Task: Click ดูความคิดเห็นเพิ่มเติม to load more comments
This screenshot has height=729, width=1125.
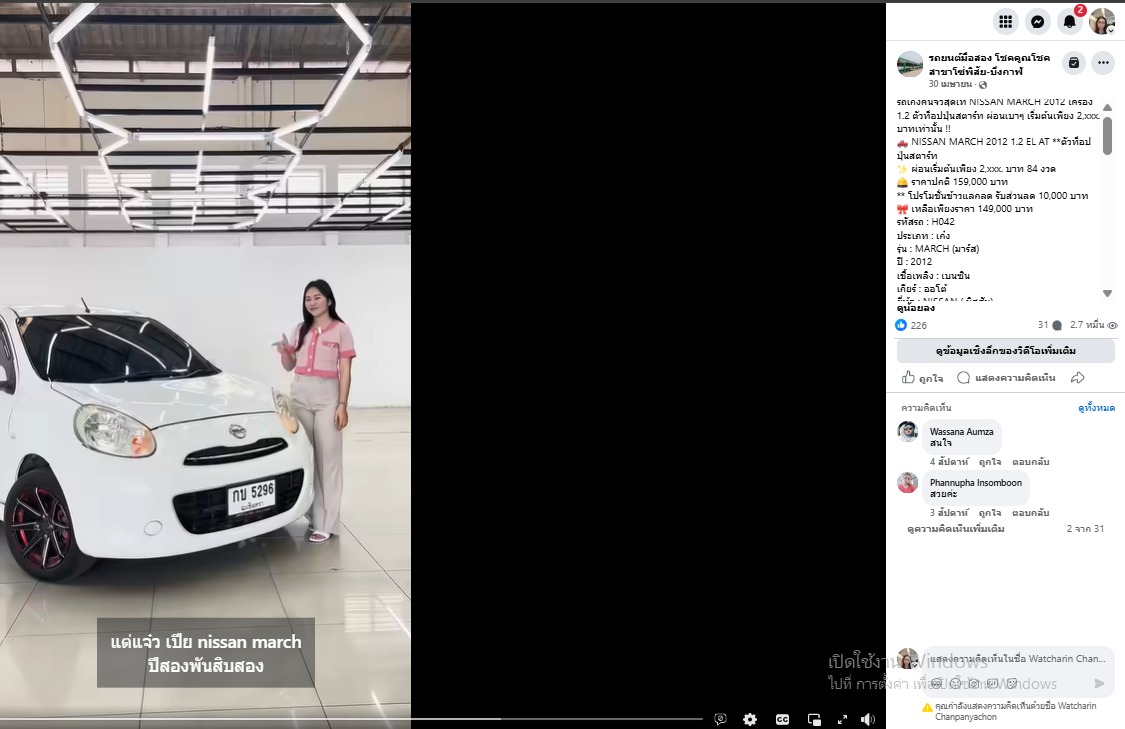Action: (x=956, y=529)
